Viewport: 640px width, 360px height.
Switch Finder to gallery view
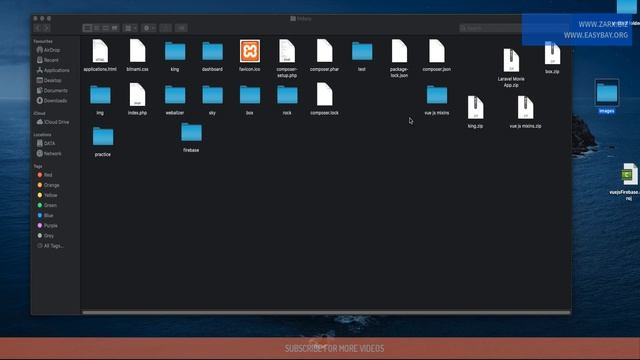pos(115,28)
